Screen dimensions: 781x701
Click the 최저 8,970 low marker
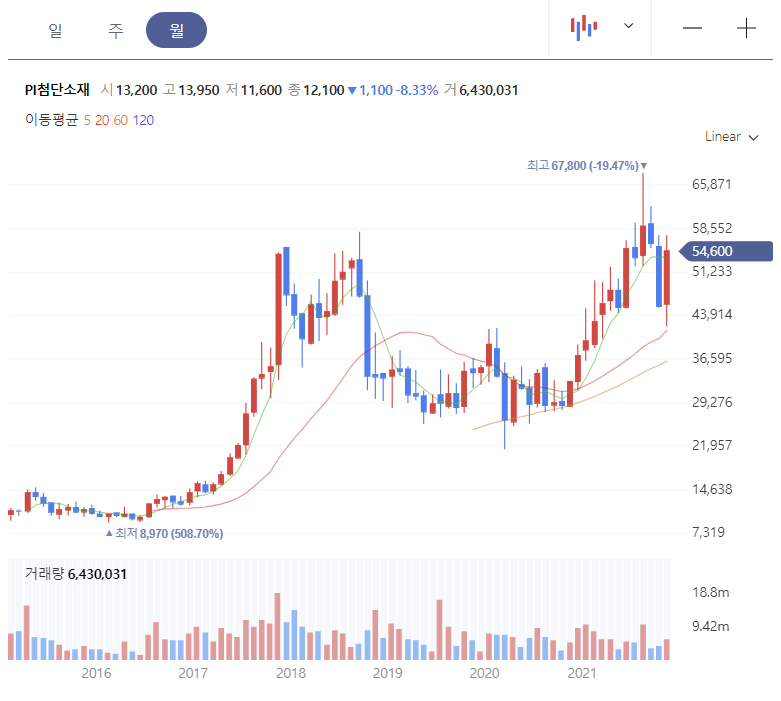tap(165, 534)
